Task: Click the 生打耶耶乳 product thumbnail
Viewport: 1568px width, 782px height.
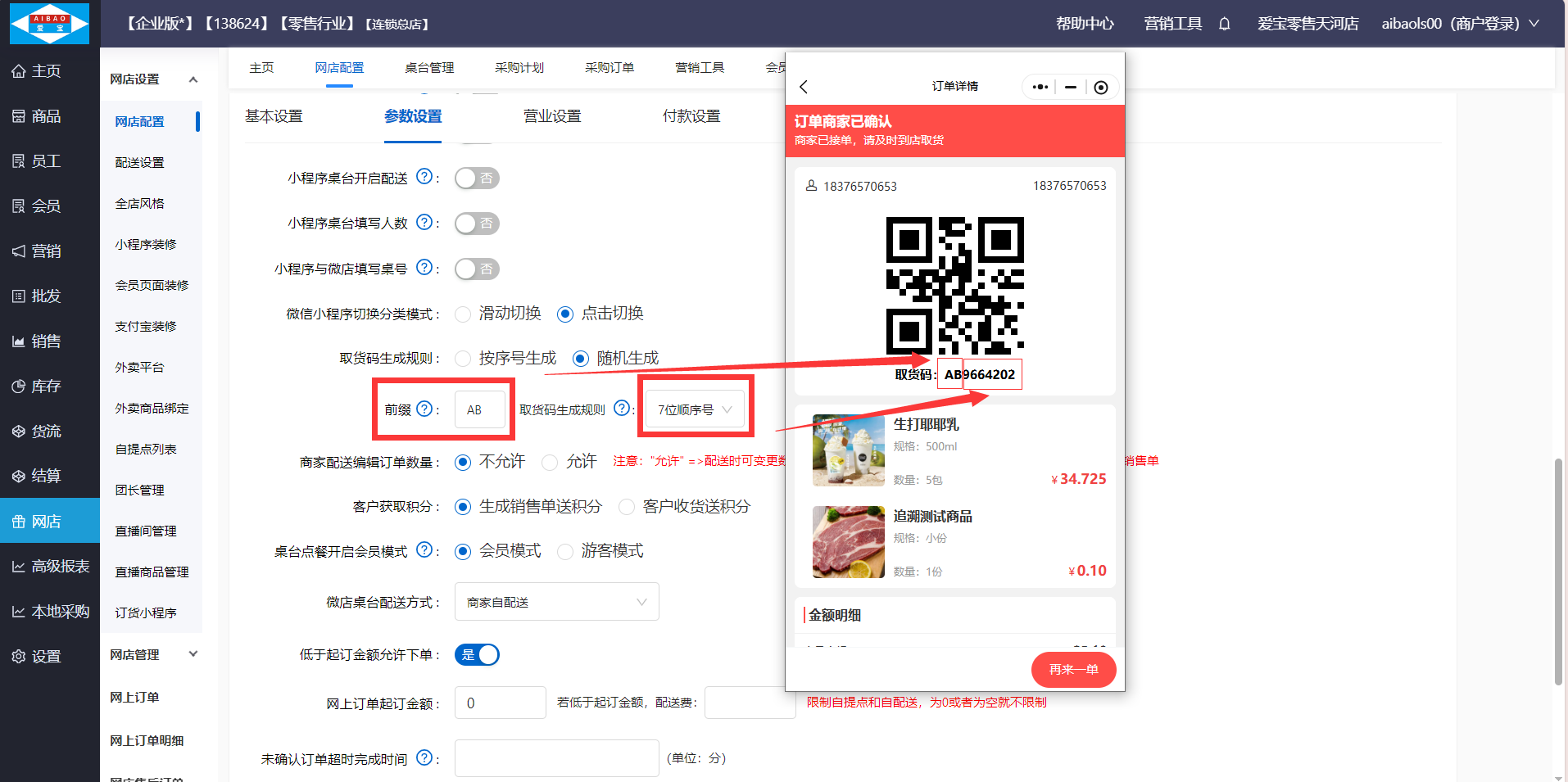Action: coord(849,450)
